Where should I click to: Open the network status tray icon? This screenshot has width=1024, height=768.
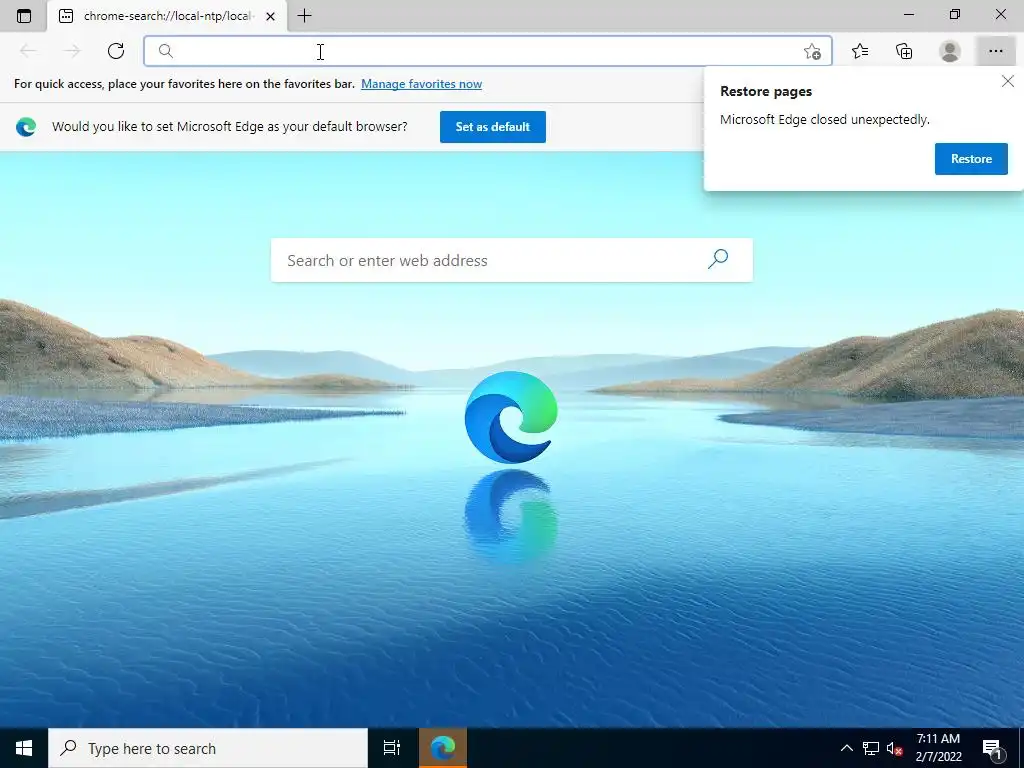871,748
